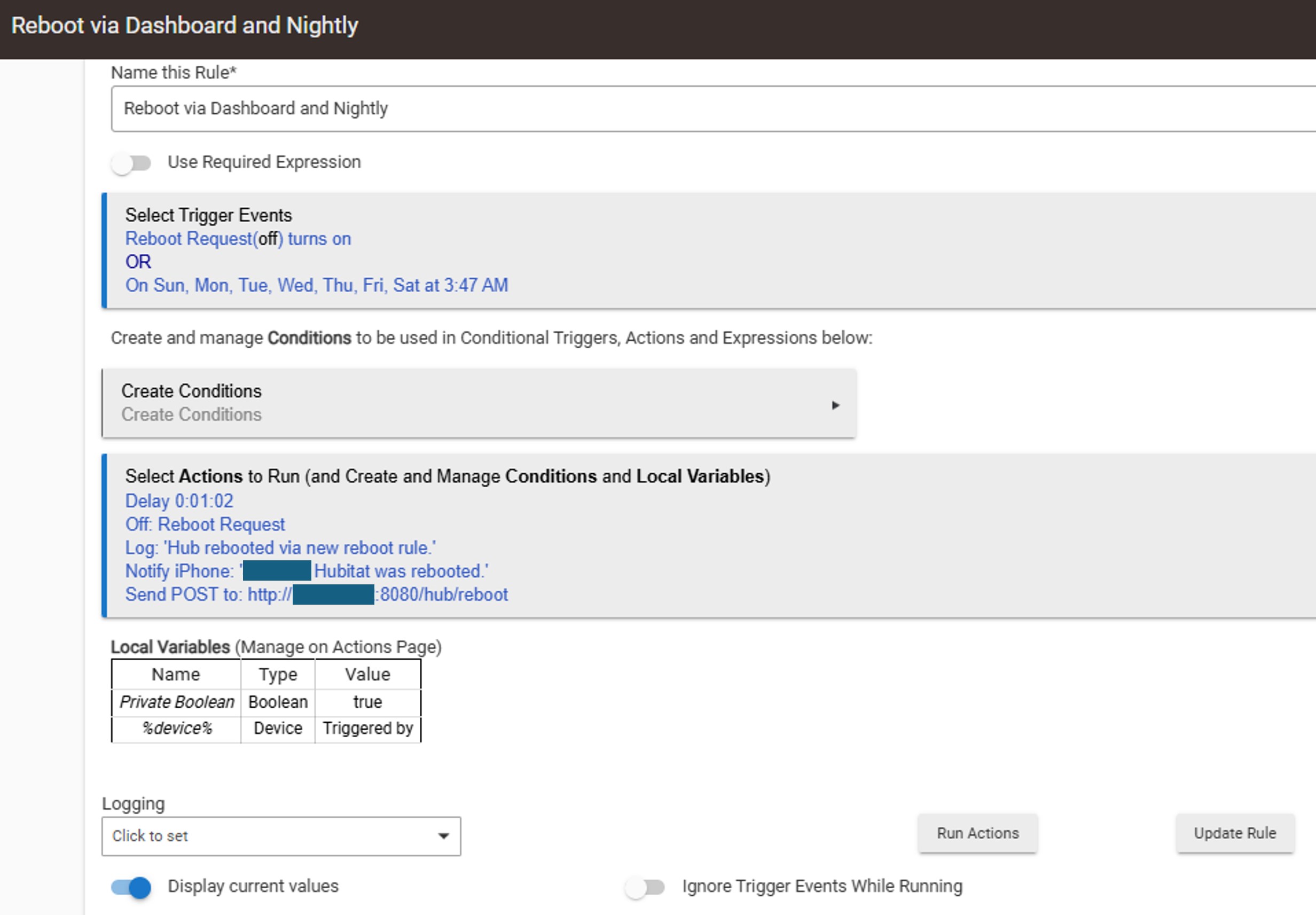Click the Update Rule button

click(x=1235, y=833)
